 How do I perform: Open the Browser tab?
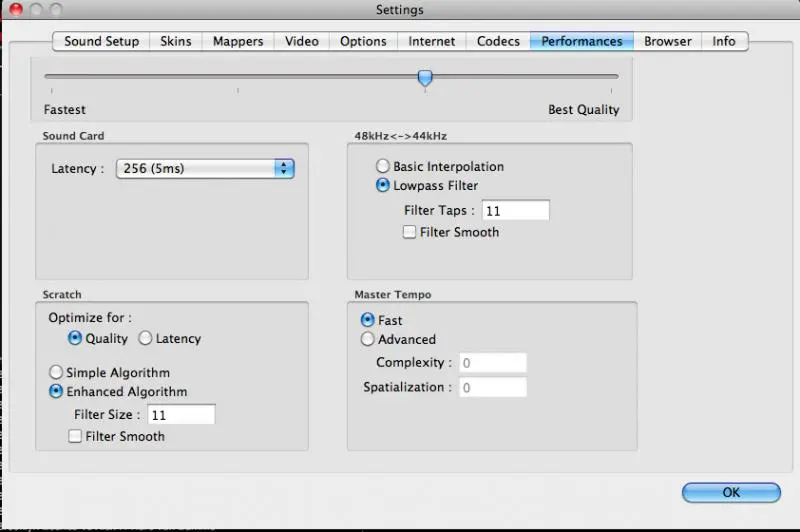pyautogui.click(x=667, y=41)
